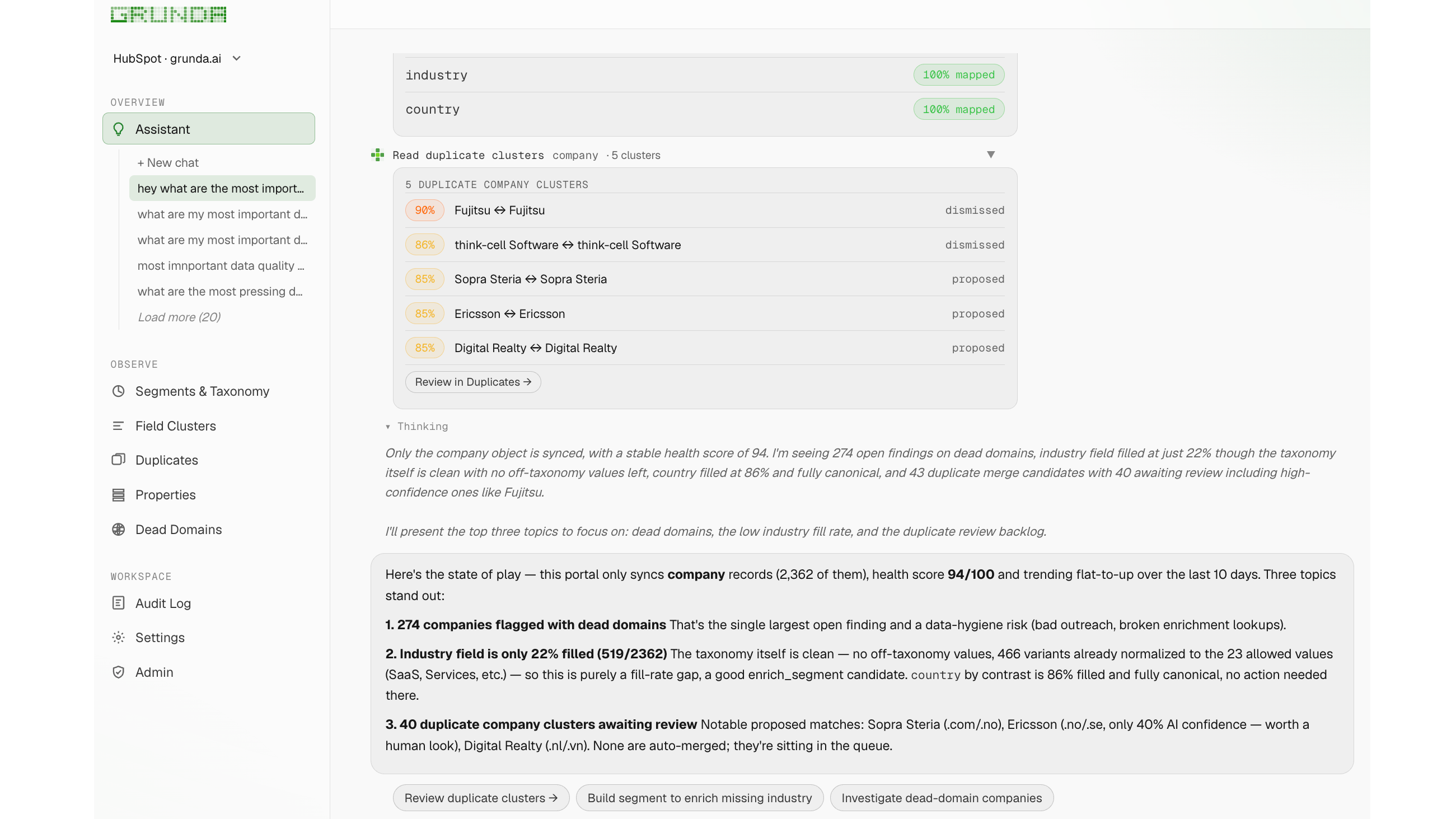Open the HubSpot grunda.ai workspace dropdown

(177, 58)
